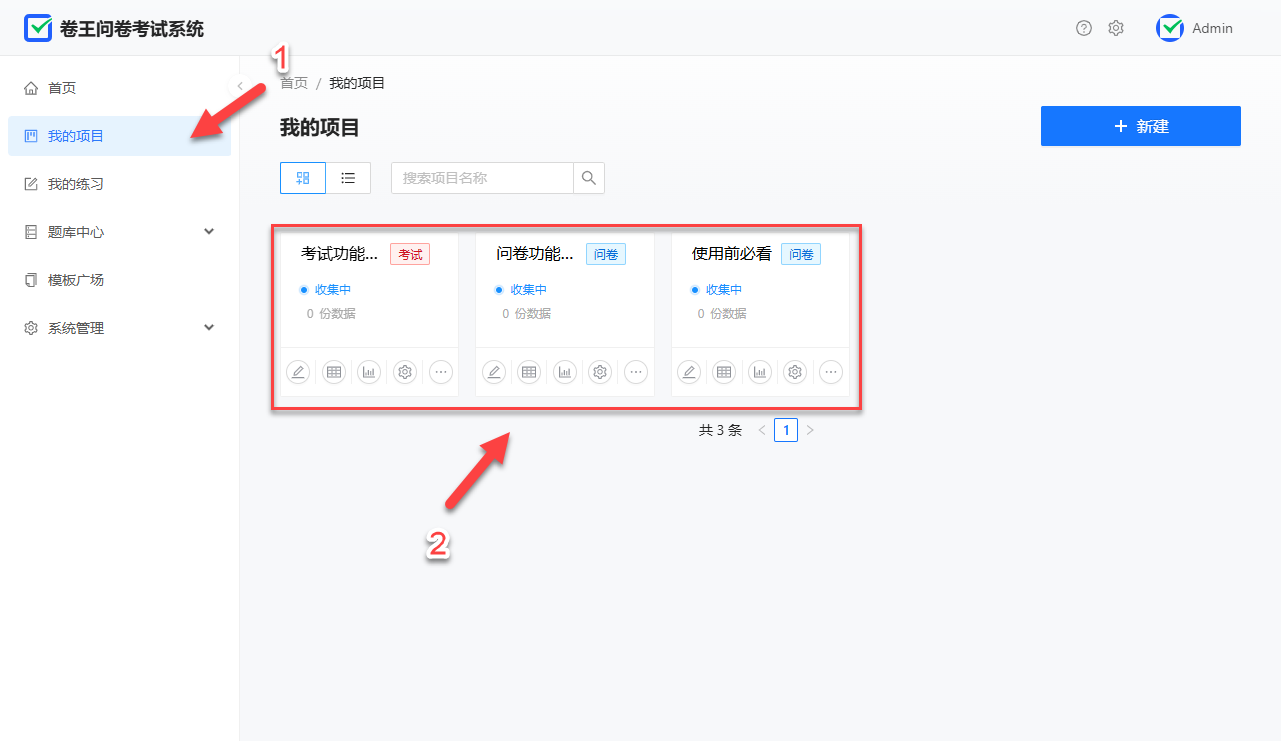Screen dimensions: 1281x741
Task: Select page 1 in pagination
Action: pos(786,430)
